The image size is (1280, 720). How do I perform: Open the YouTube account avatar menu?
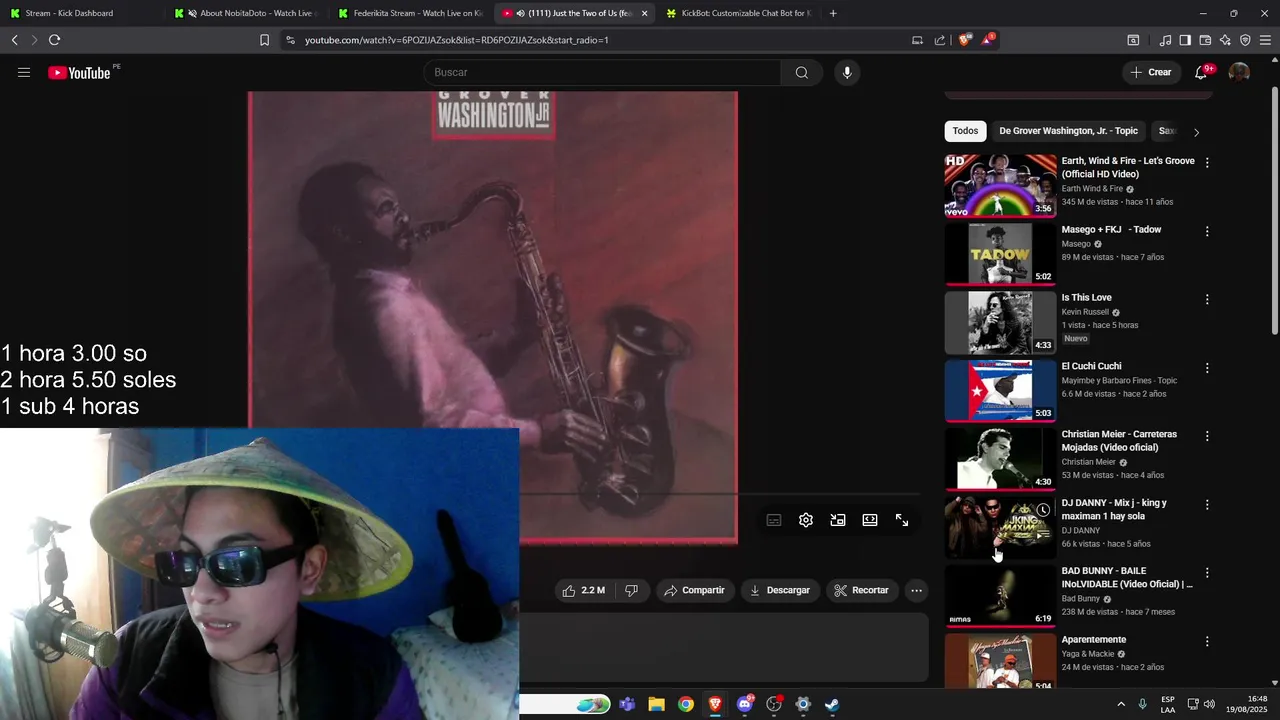tap(1239, 72)
